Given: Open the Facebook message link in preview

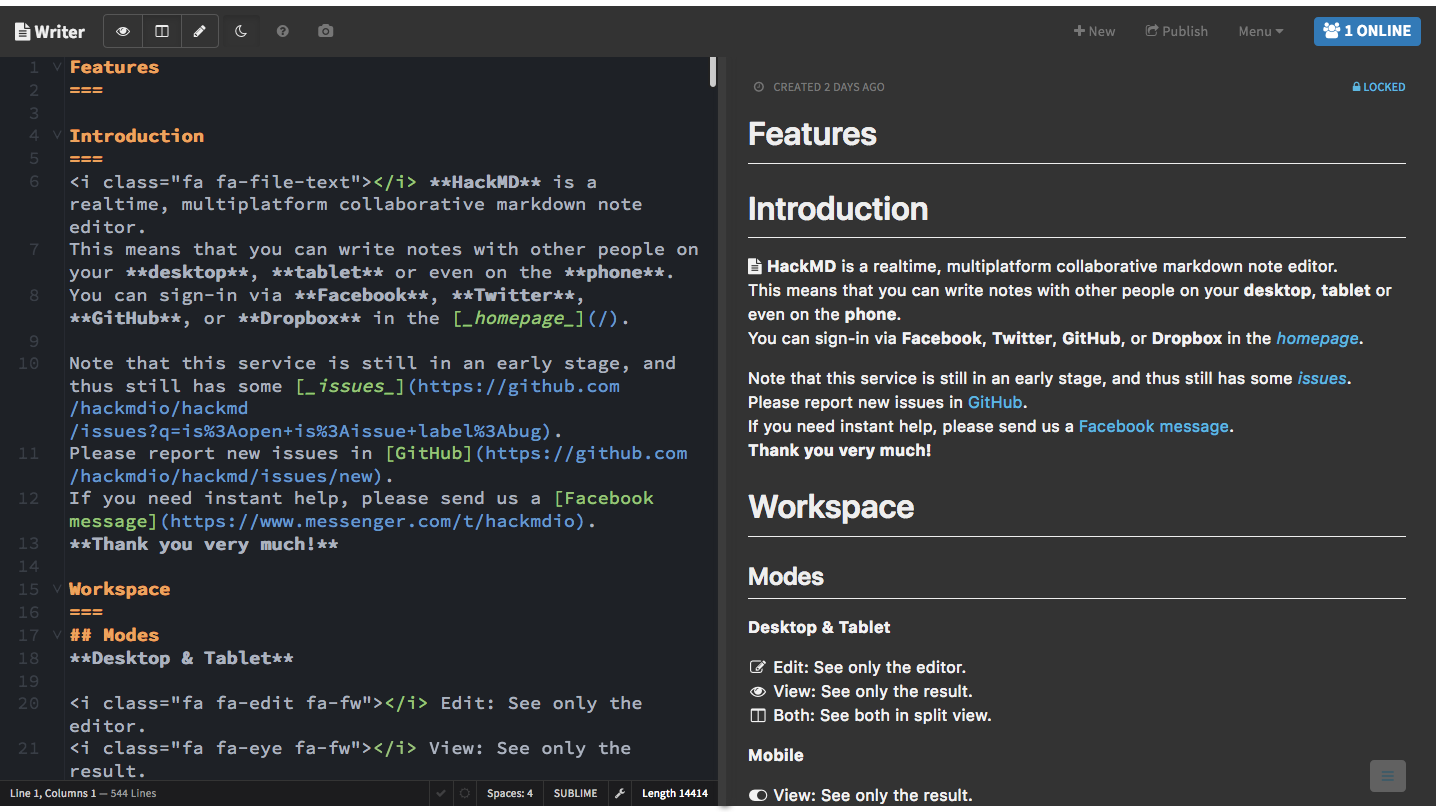Looking at the screenshot, I should tap(1153, 426).
